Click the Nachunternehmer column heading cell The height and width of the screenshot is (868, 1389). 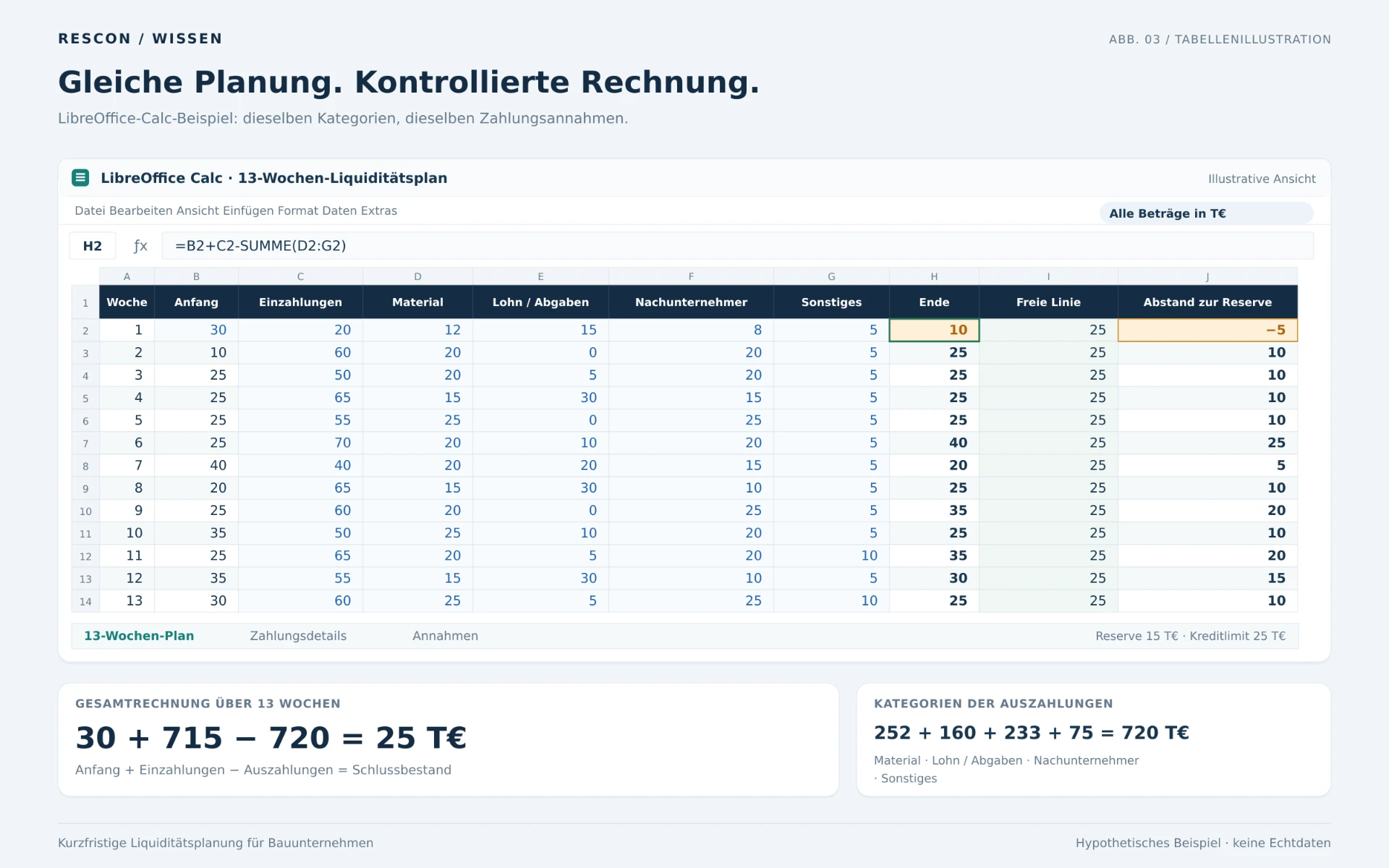[x=691, y=302]
